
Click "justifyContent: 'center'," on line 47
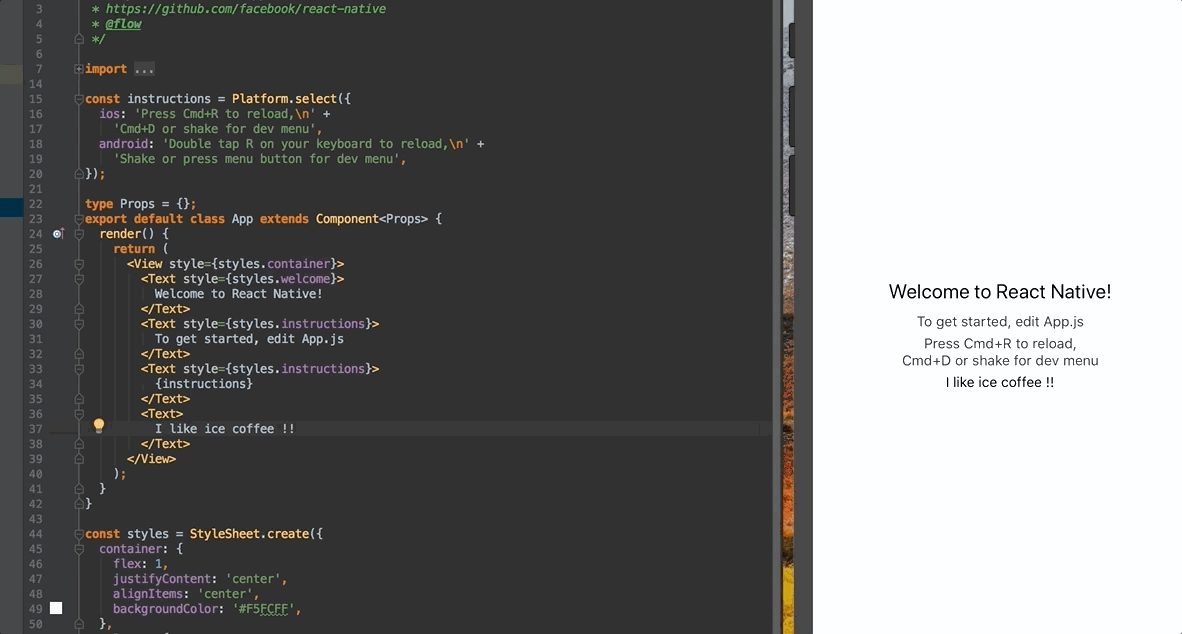(200, 579)
